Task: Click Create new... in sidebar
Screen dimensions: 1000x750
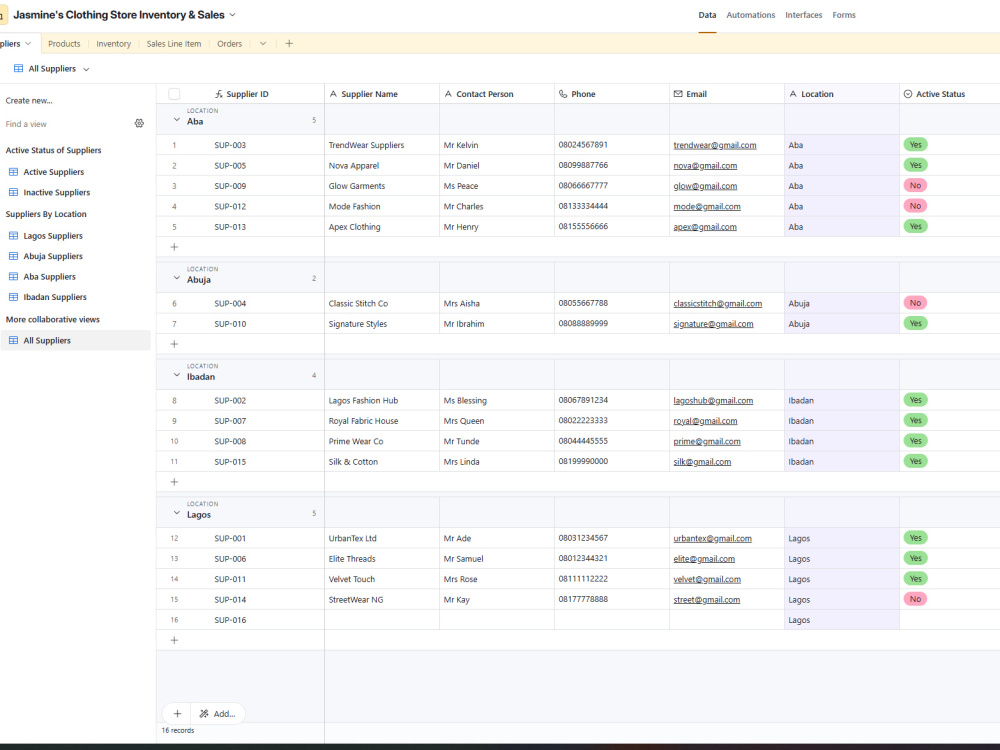Action: 29,100
